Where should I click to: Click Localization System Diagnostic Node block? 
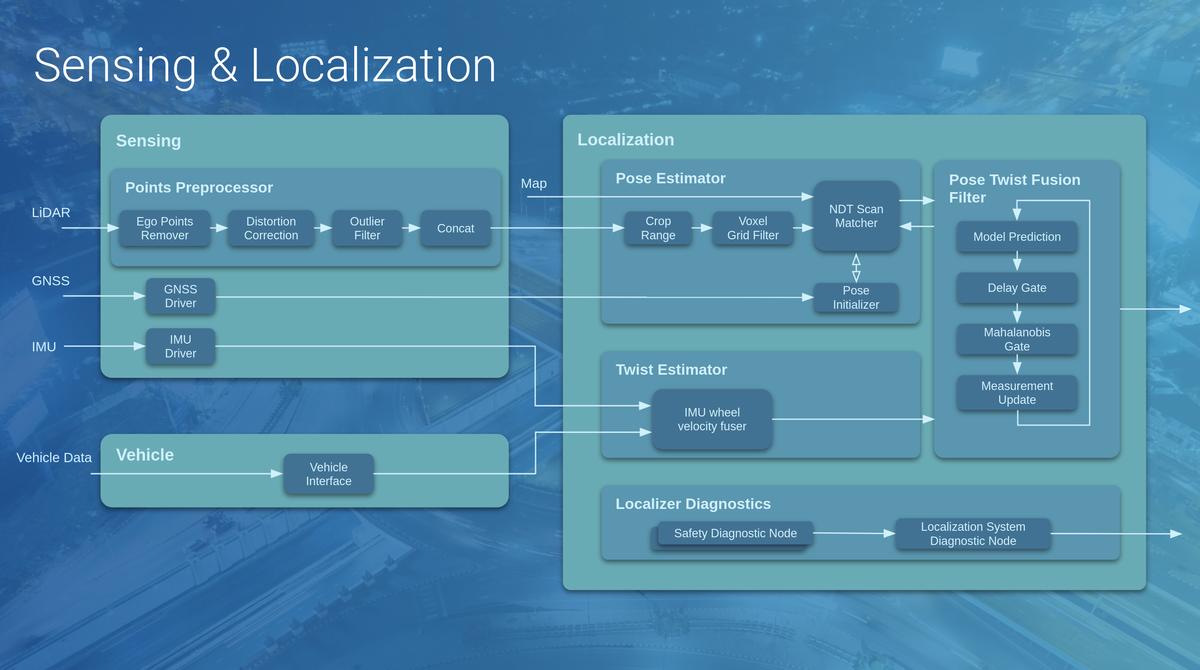[973, 533]
